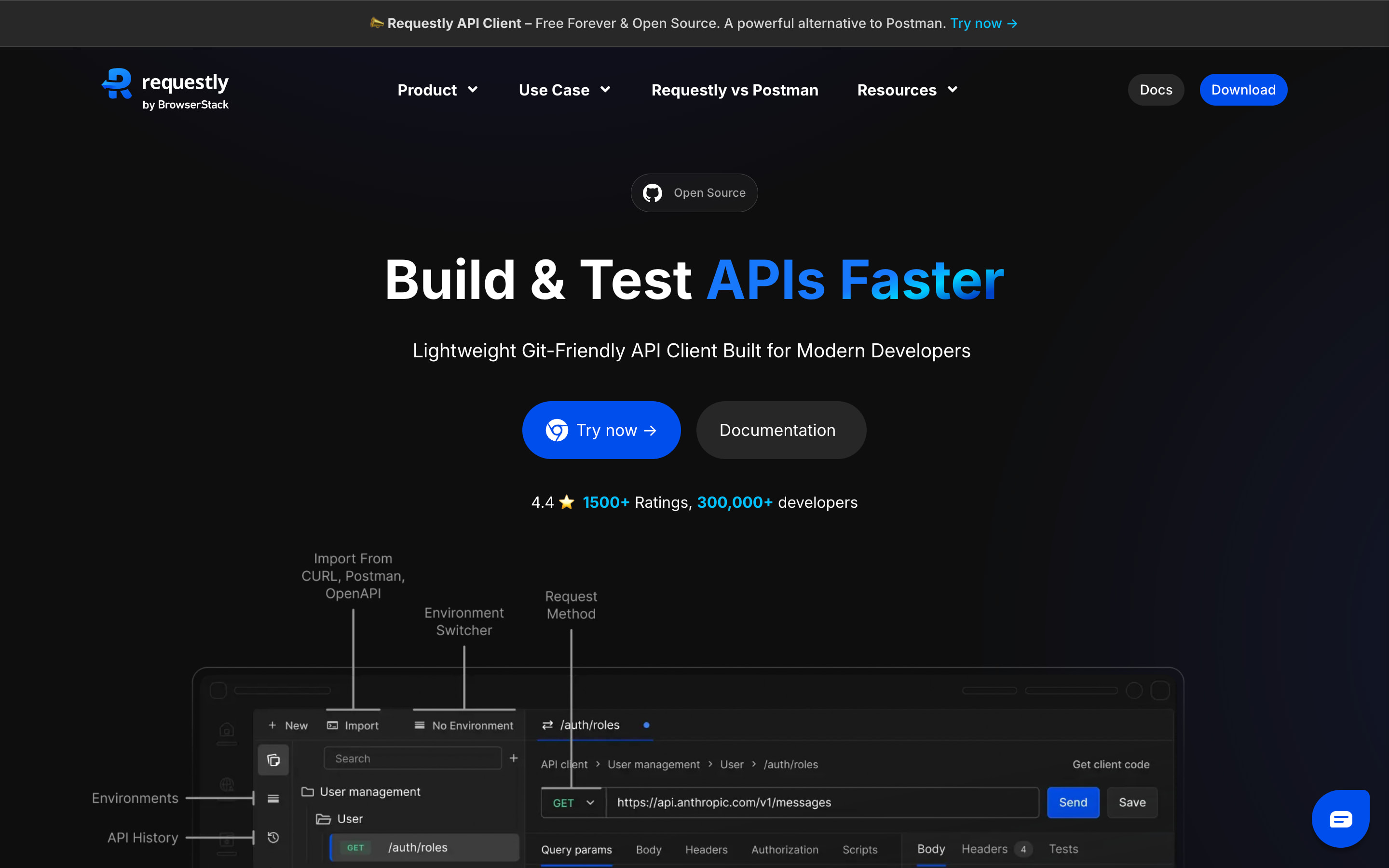
Task: Expand the Product dropdown menu
Action: pos(438,90)
